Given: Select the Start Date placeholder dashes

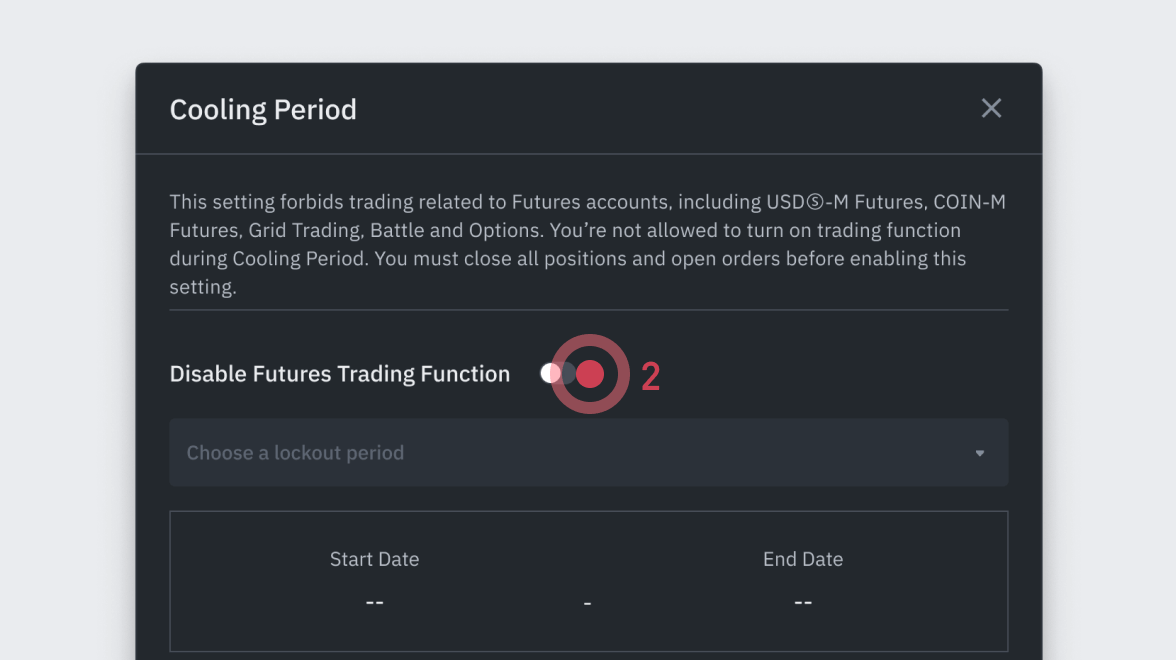Looking at the screenshot, I should (x=374, y=602).
